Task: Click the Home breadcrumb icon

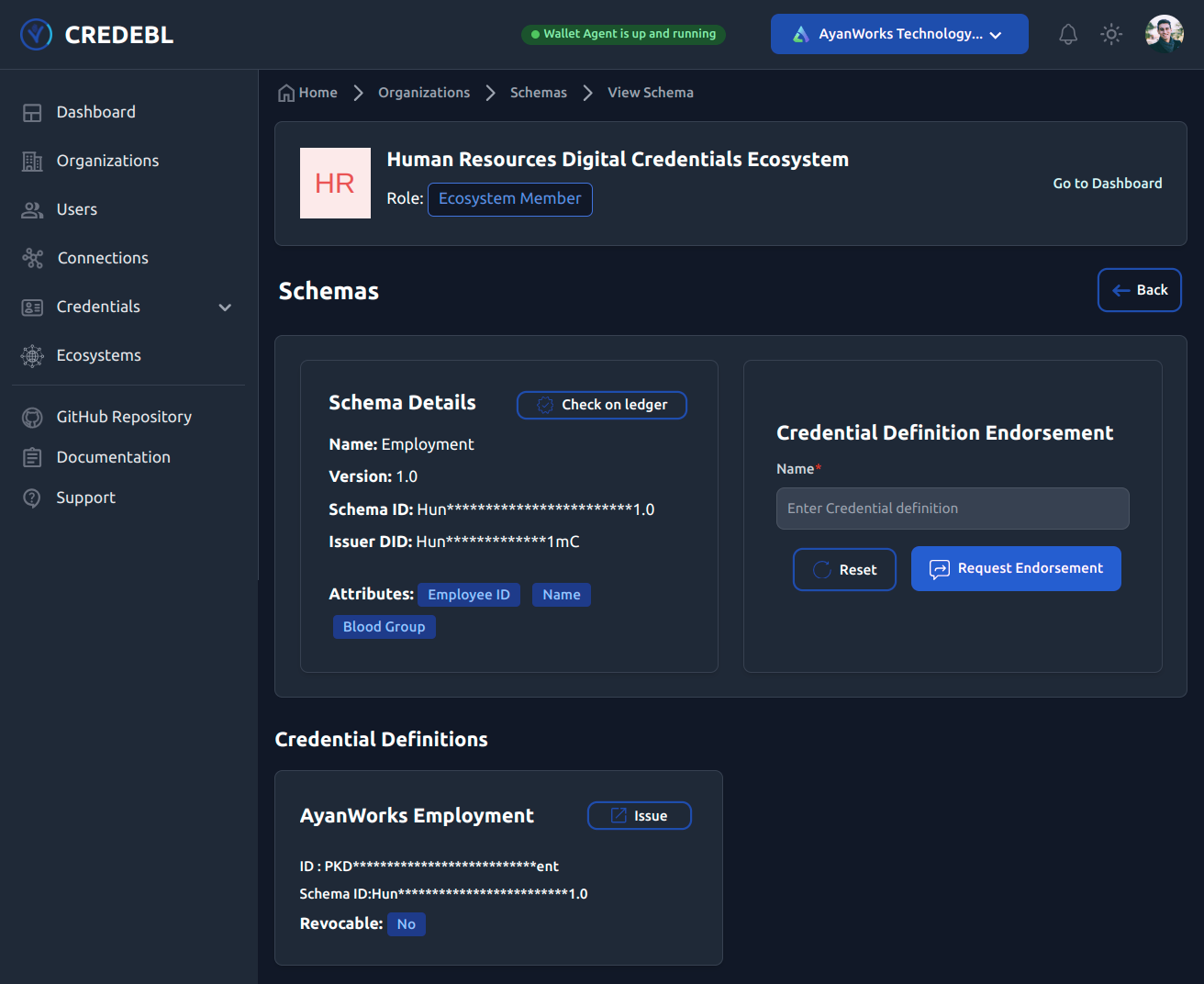Action: 286,93
